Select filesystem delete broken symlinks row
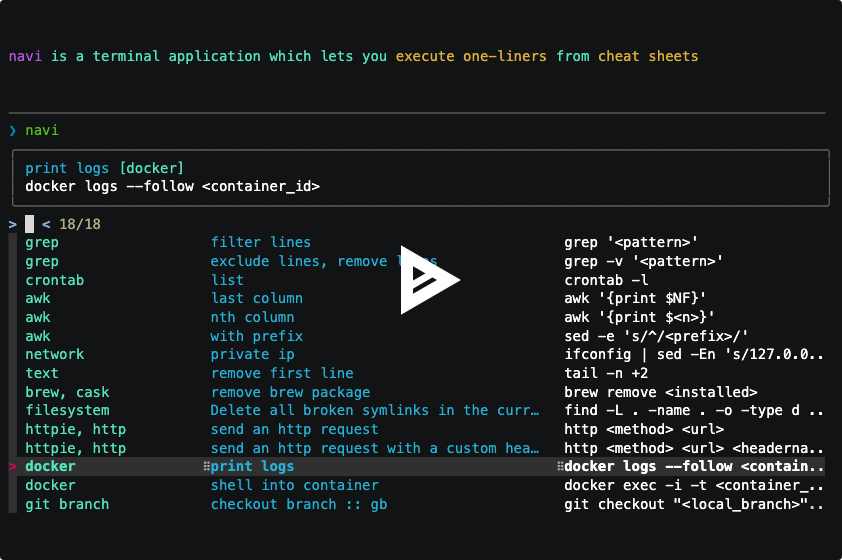This screenshot has width=842, height=560. pyautogui.click(x=375, y=410)
